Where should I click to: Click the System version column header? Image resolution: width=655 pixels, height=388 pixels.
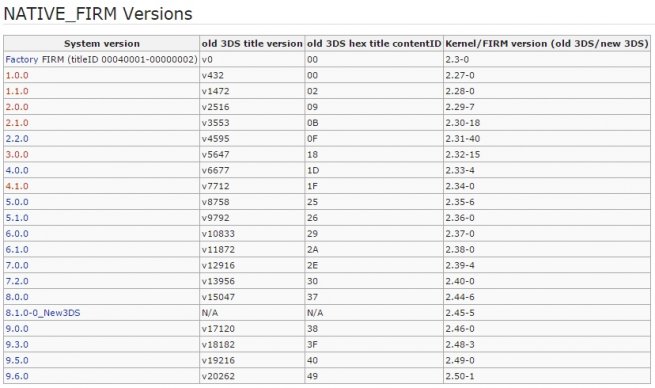point(102,44)
